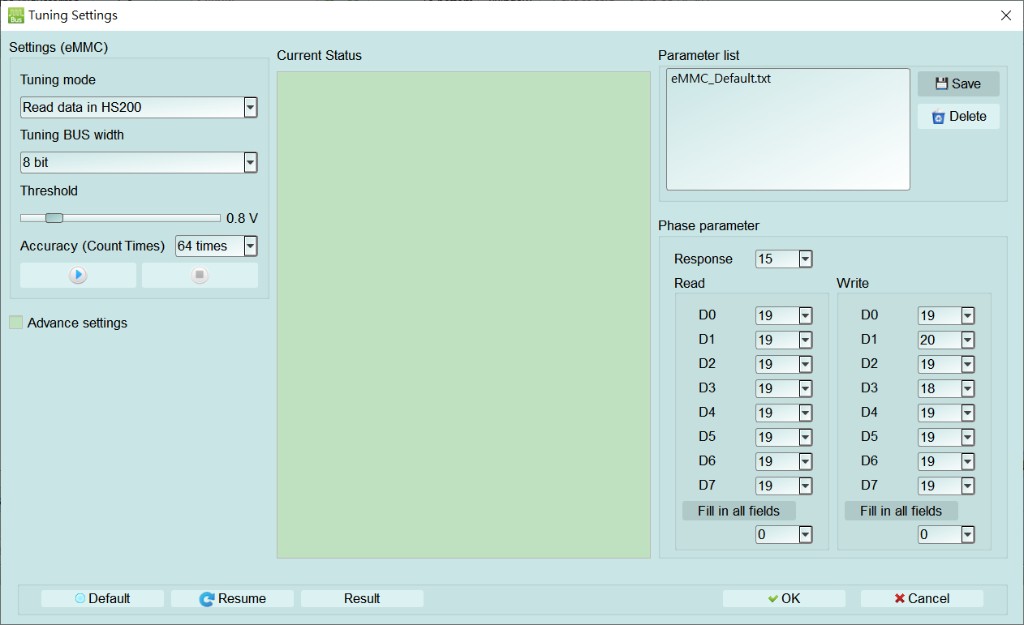
Task: Click the Threshold slider handle
Action: coord(54,218)
